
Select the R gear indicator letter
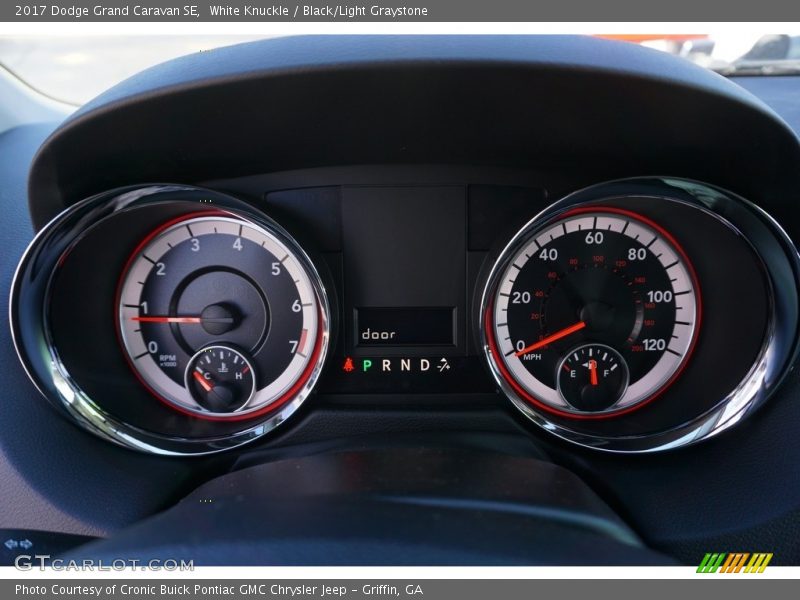click(x=386, y=365)
